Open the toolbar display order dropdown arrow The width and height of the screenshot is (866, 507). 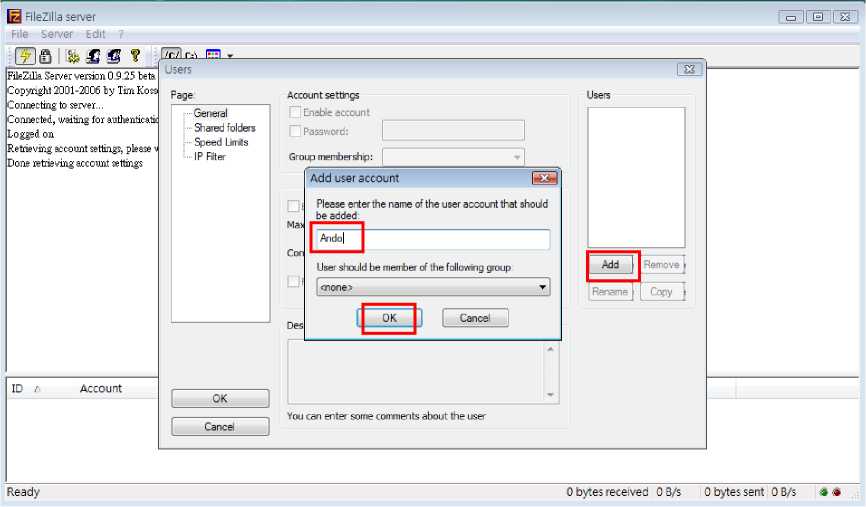[x=230, y=57]
